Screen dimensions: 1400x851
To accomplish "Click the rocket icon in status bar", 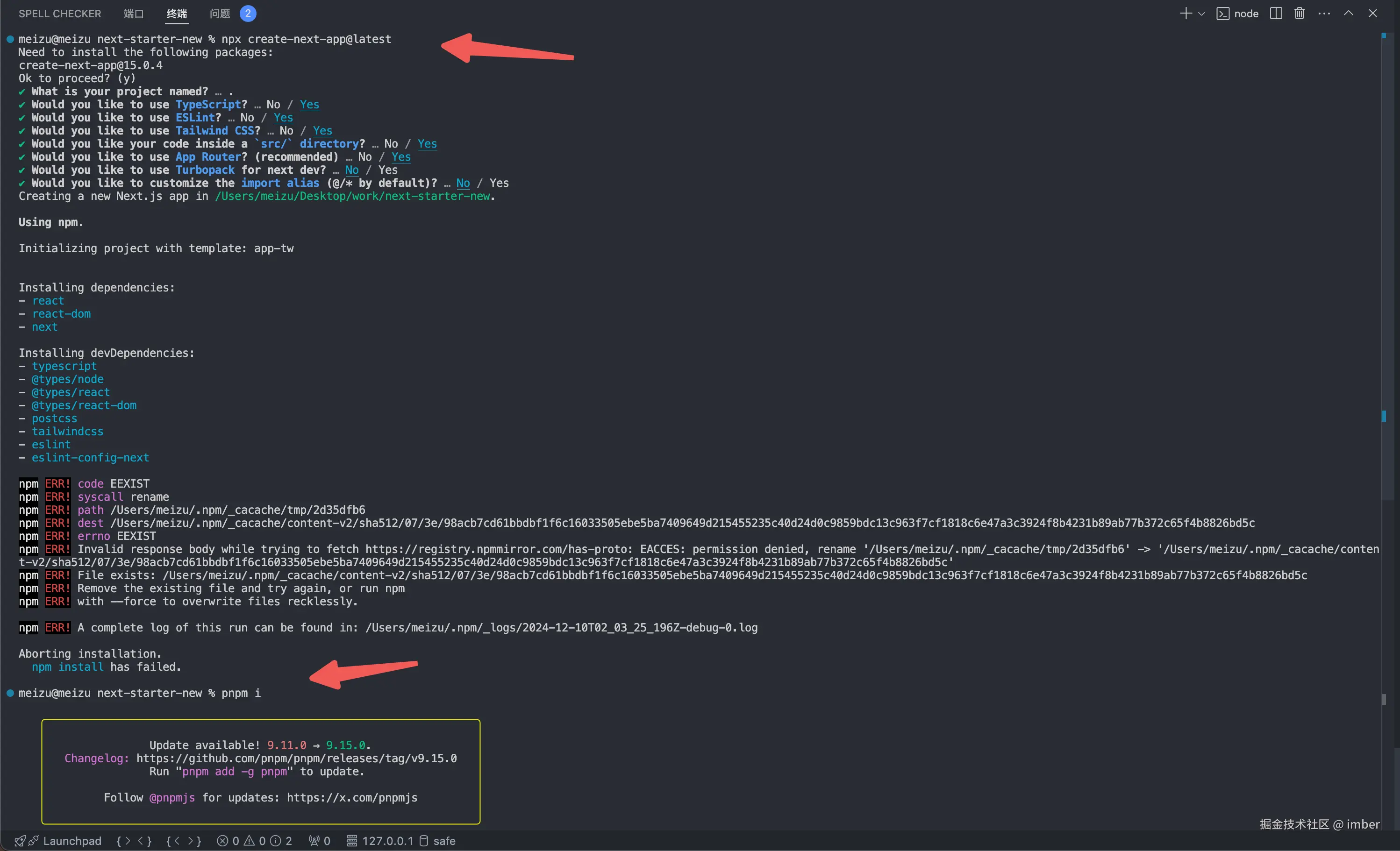I will pyautogui.click(x=20, y=841).
